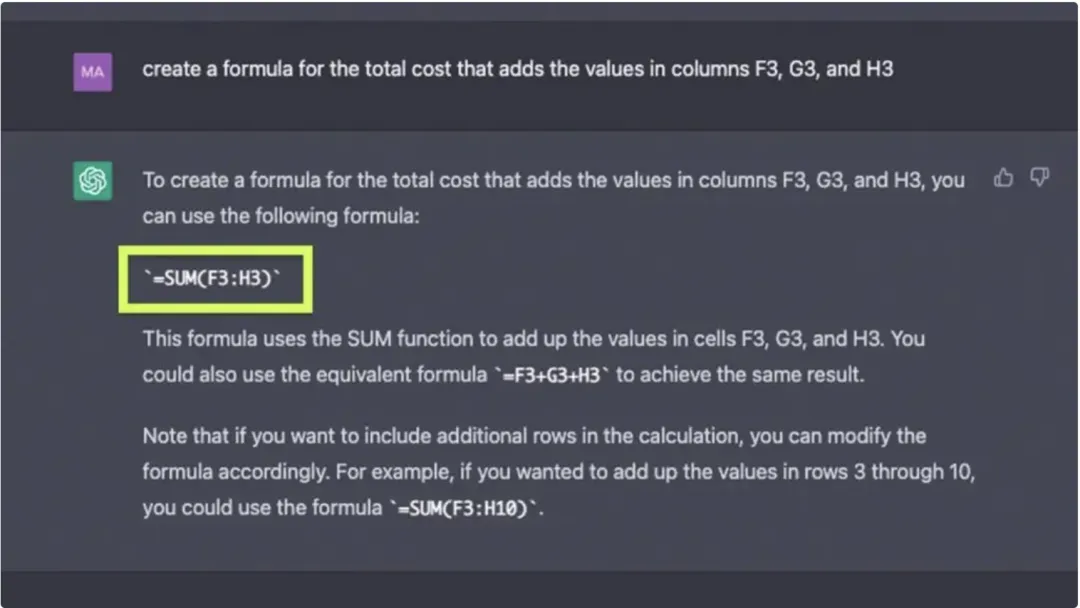Click the thumbs up feedback icon
The image size is (1080, 608).
pos(1003,178)
